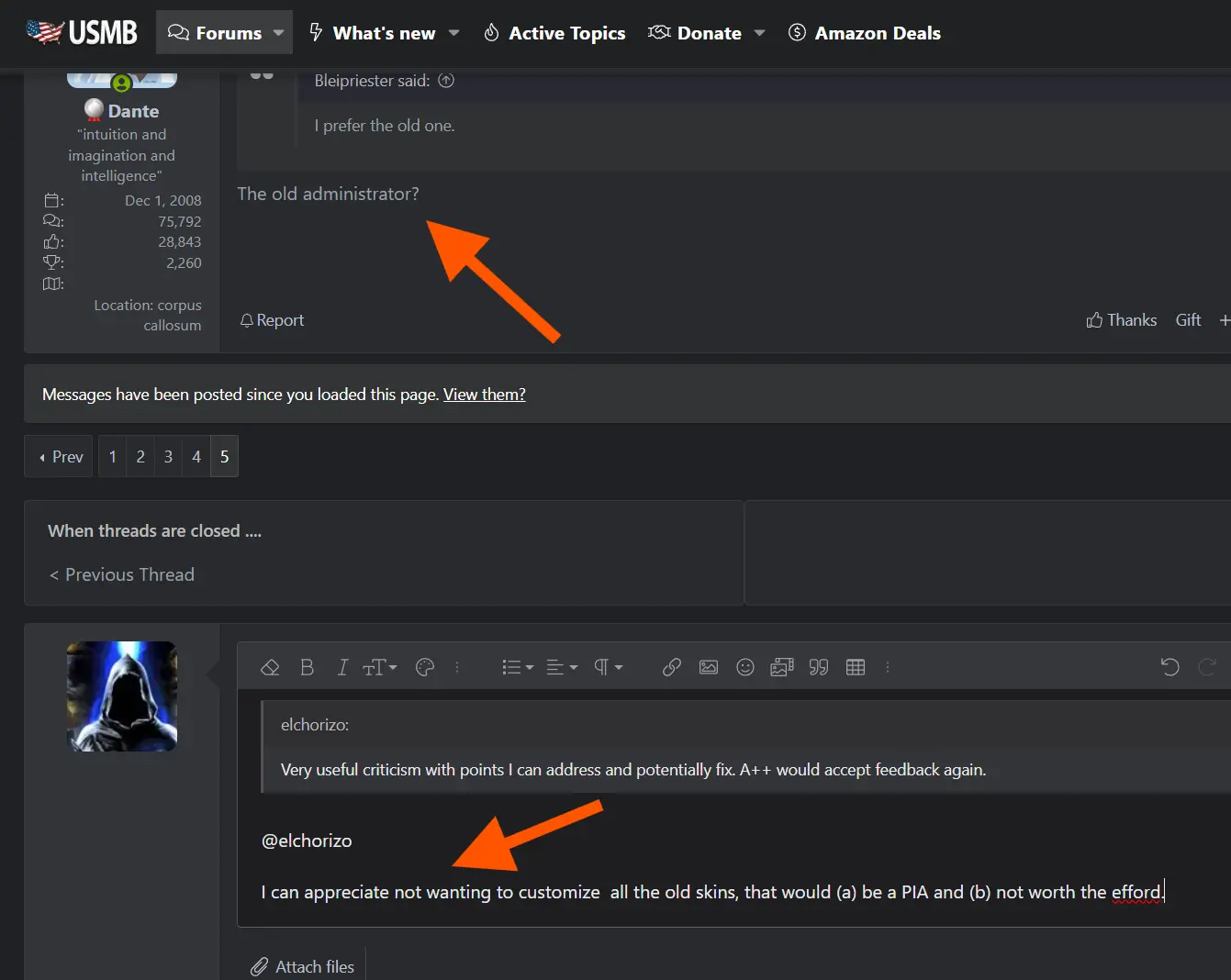Report Dante's post
This screenshot has height=980, width=1231.
tap(272, 320)
